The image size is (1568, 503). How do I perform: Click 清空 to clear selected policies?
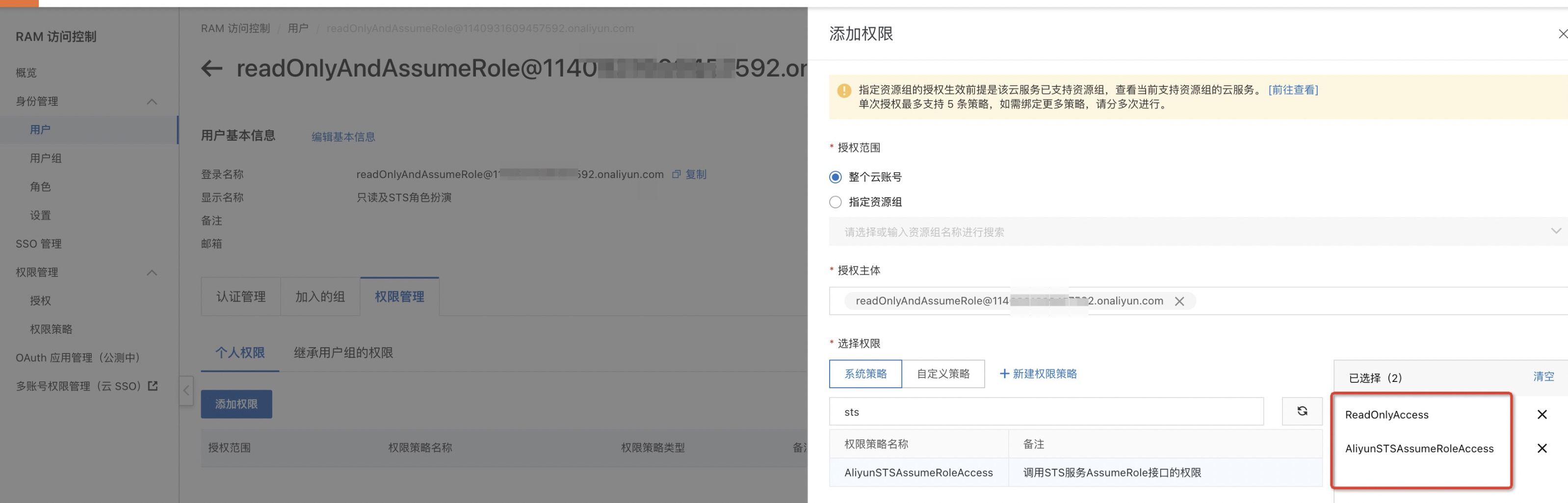pos(1543,377)
